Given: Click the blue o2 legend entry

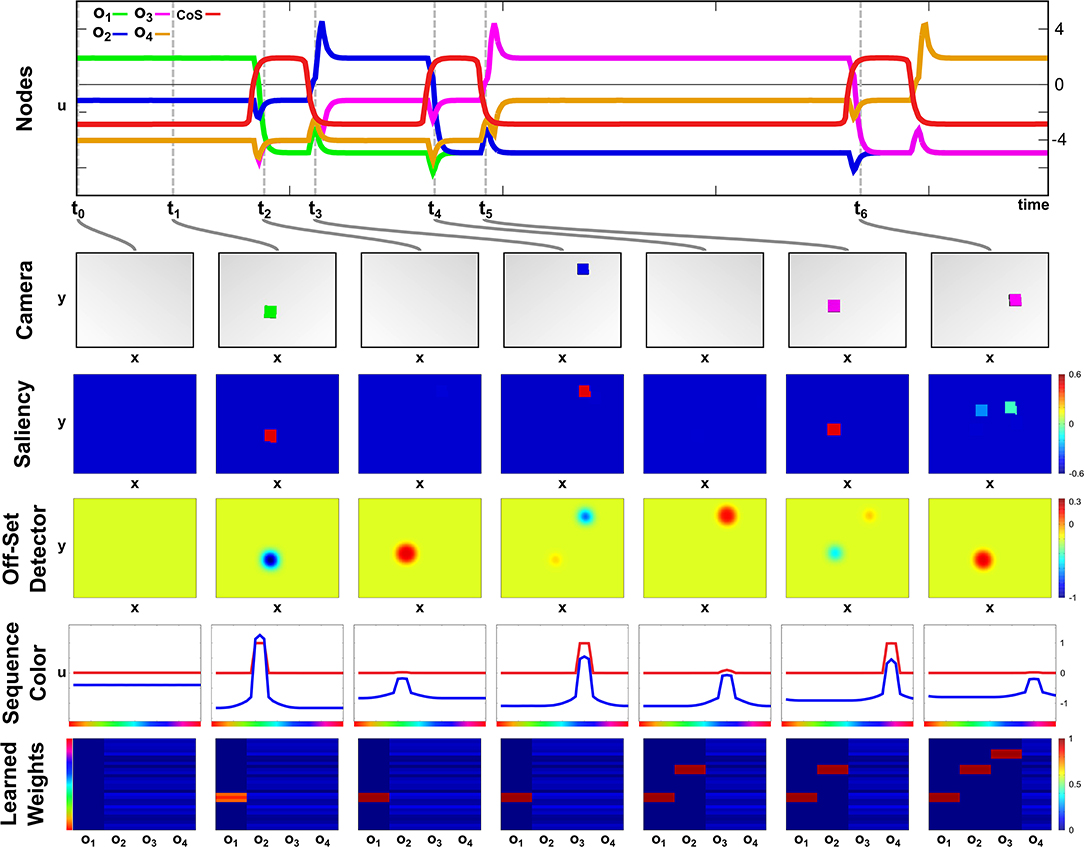Looking at the screenshot, I should click(x=111, y=32).
